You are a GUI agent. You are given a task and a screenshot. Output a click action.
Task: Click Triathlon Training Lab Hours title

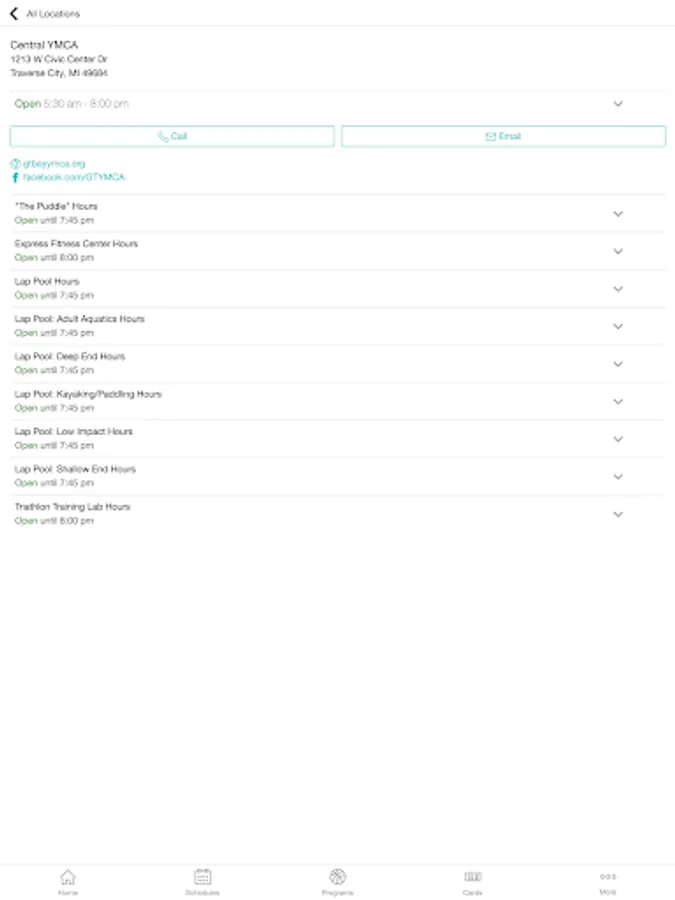point(72,507)
